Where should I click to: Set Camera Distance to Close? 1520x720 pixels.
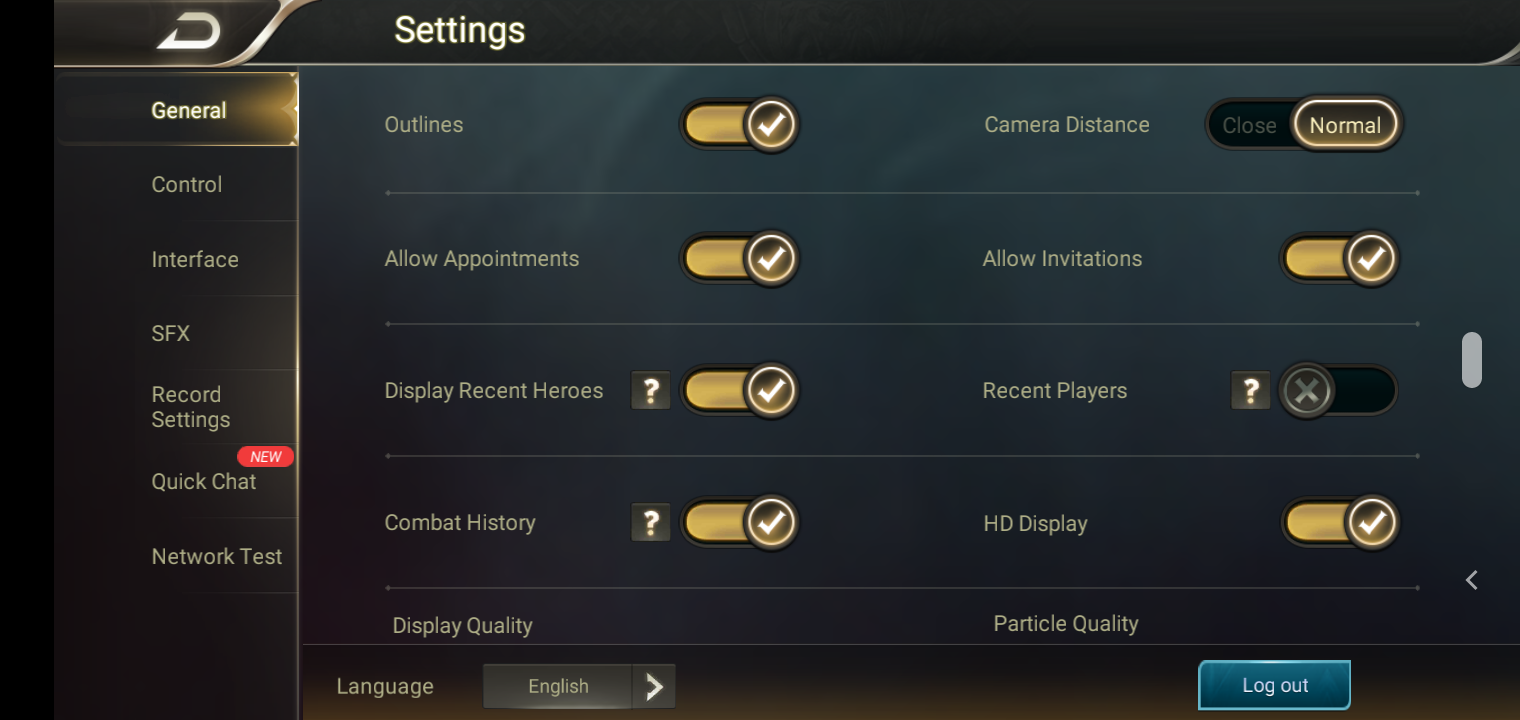click(x=1249, y=126)
